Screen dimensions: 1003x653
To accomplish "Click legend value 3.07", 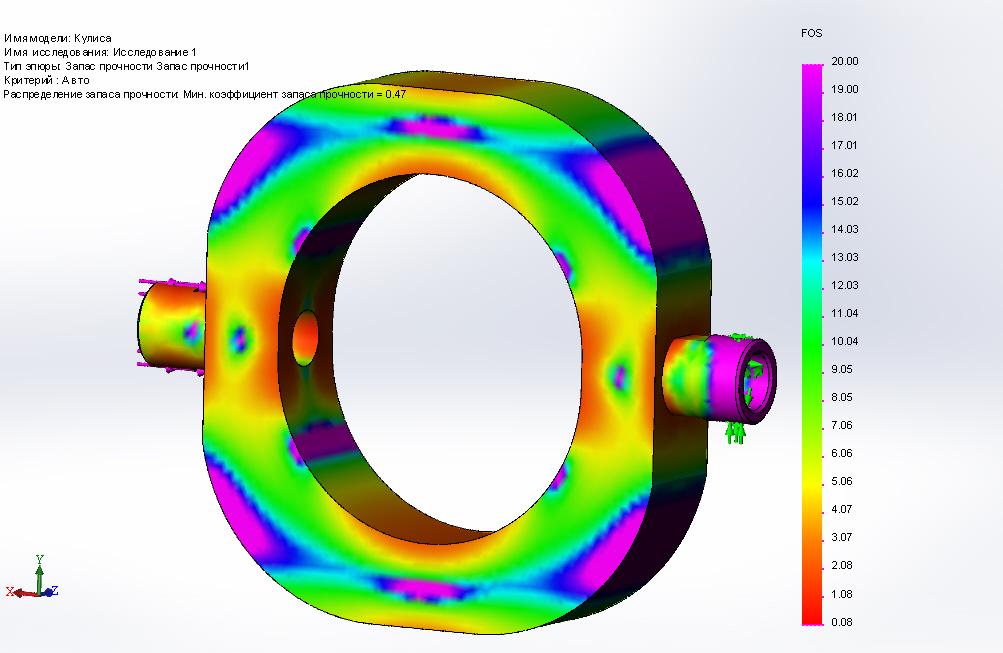I will click(x=842, y=537).
